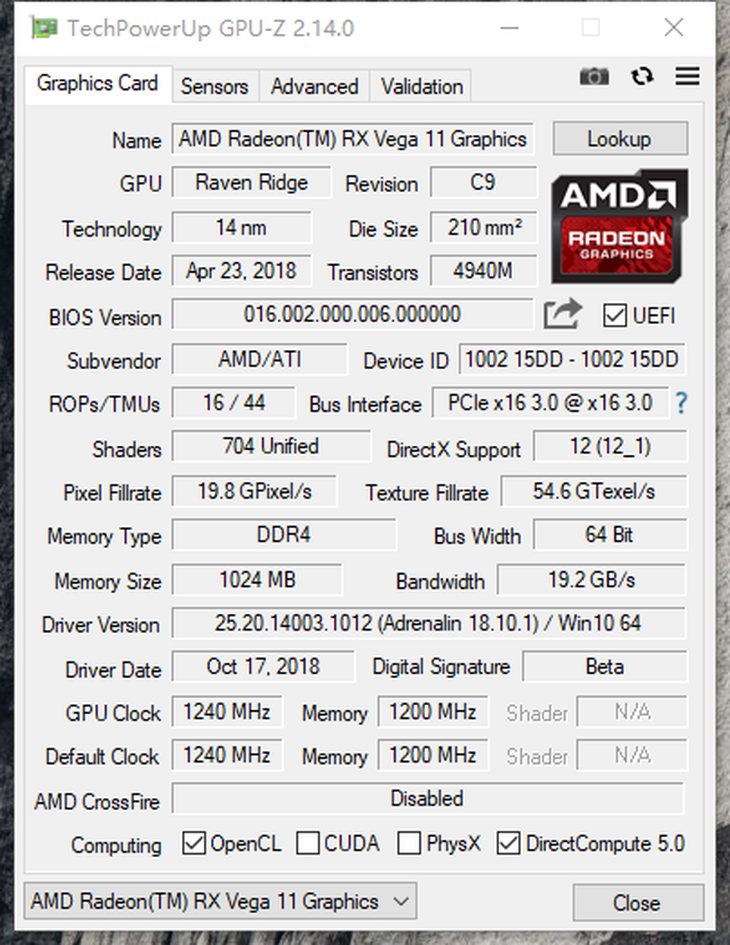Viewport: 730px width, 945px height.
Task: Expand the graphics card selection dropdown
Action: pyautogui.click(x=220, y=901)
